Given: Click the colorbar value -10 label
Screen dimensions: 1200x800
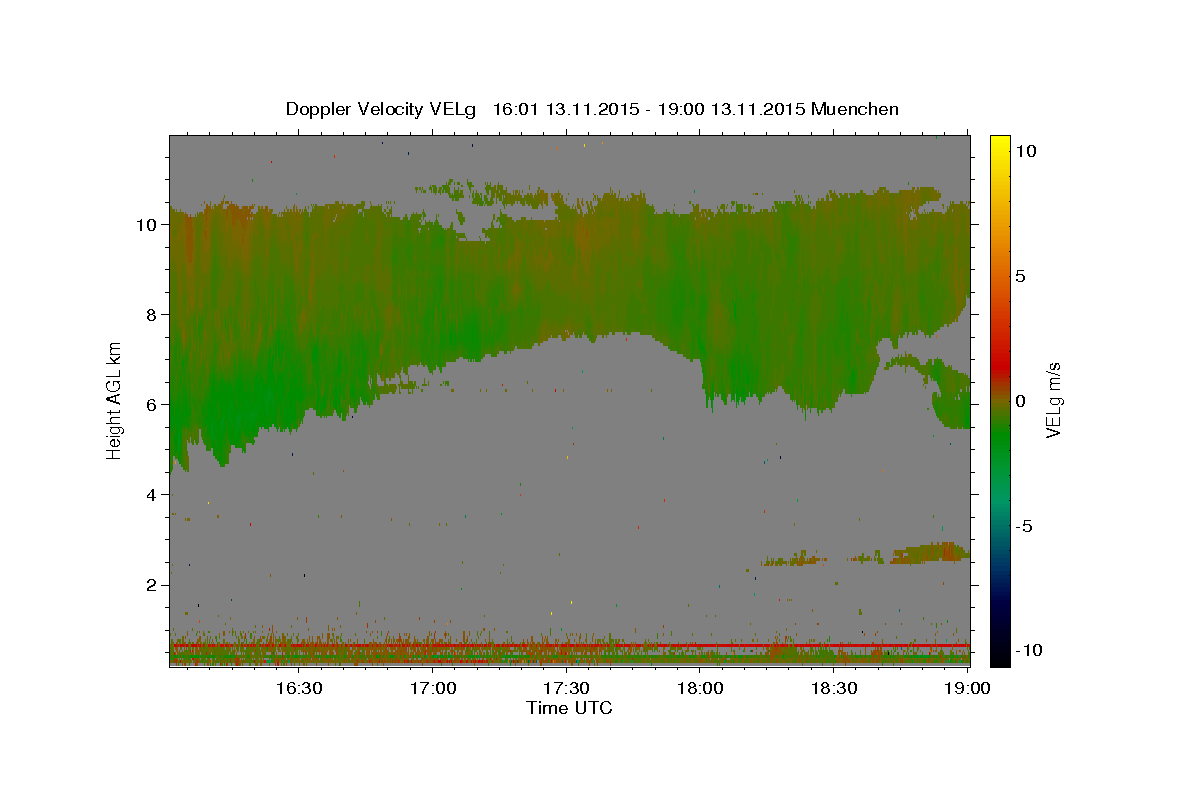Looking at the screenshot, I should [1028, 651].
